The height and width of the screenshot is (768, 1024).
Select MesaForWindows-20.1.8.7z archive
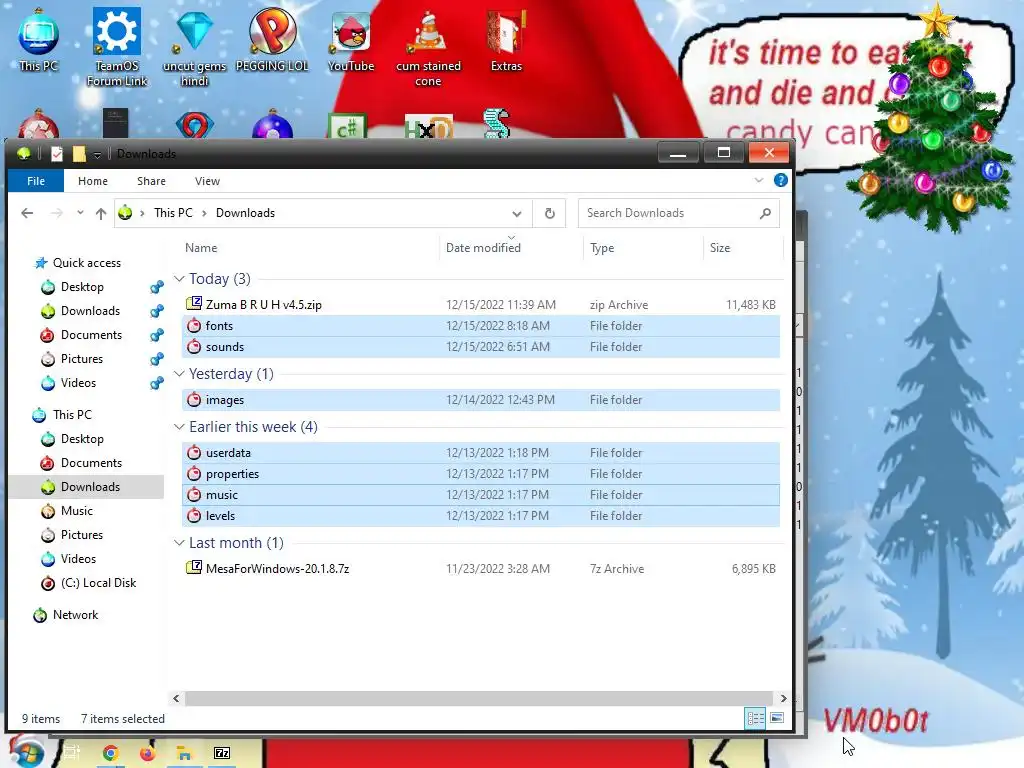pos(481,569)
